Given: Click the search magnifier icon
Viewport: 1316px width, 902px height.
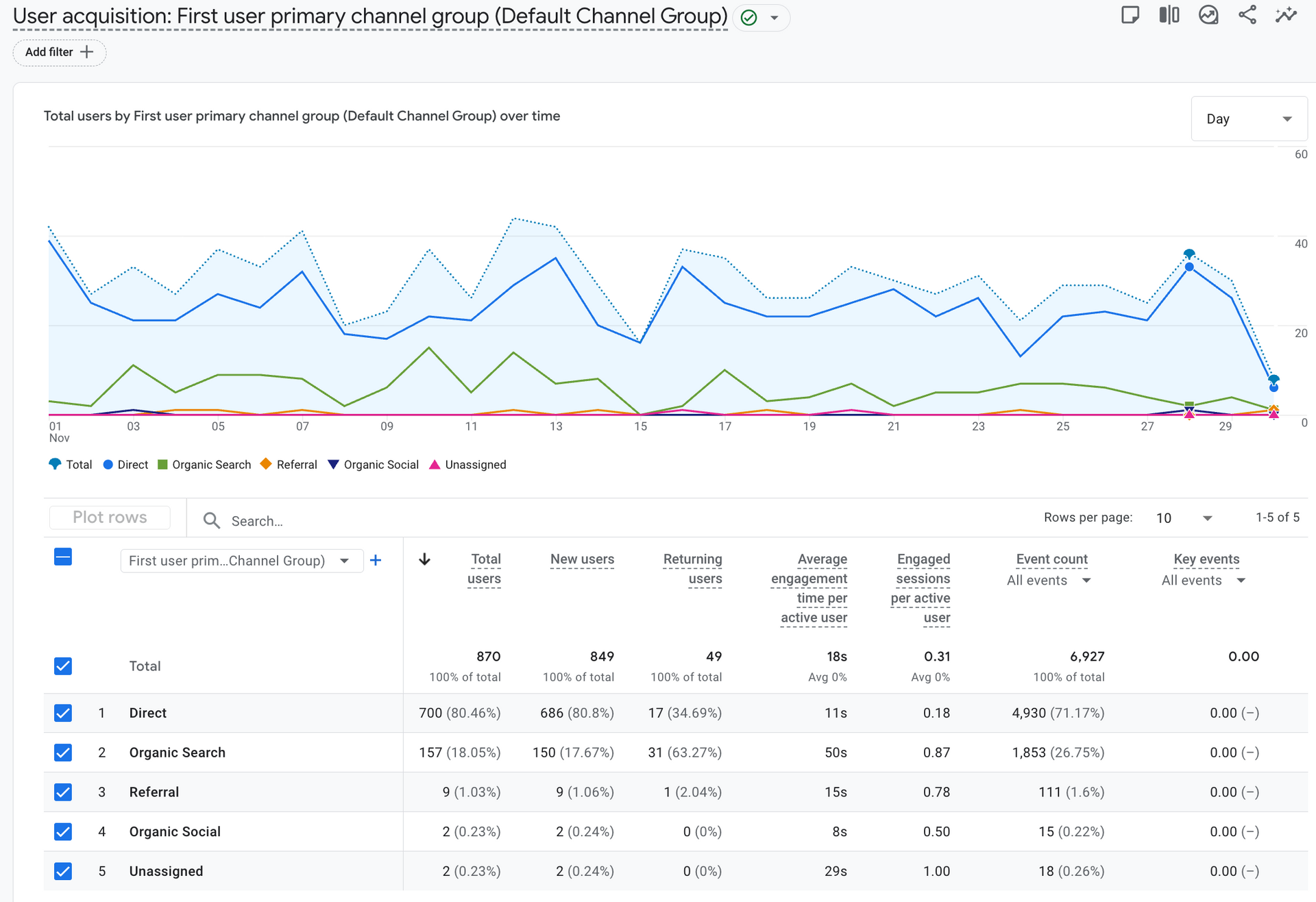Looking at the screenshot, I should 212,521.
